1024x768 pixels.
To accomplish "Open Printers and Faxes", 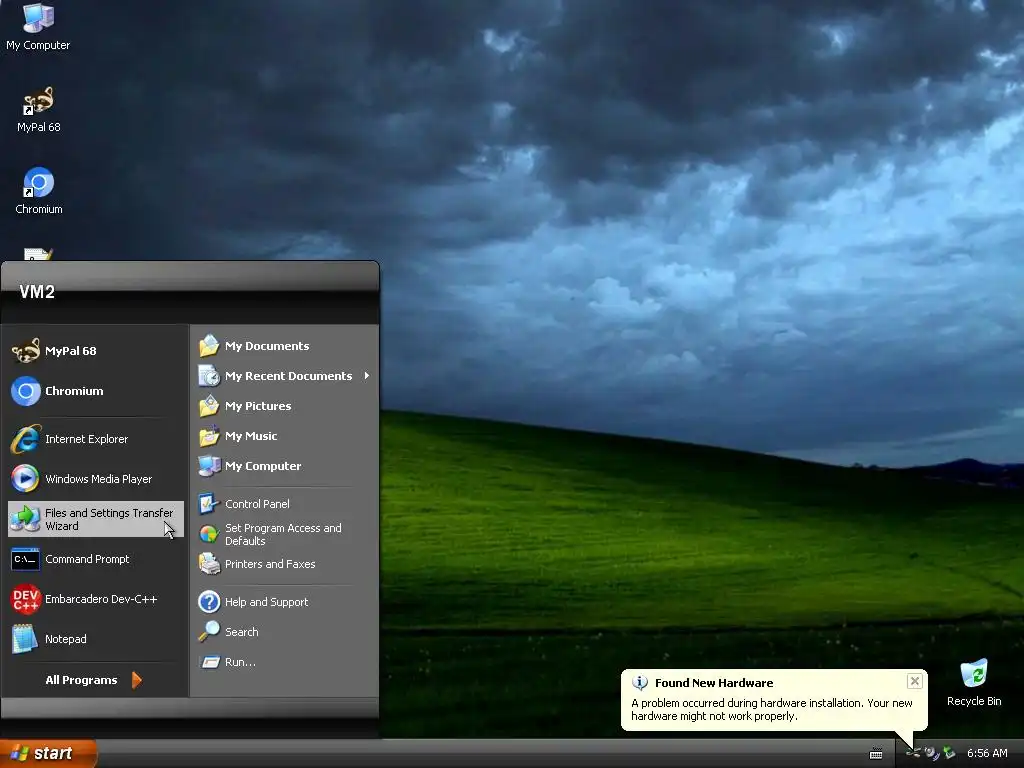I will pyautogui.click(x=285, y=564).
